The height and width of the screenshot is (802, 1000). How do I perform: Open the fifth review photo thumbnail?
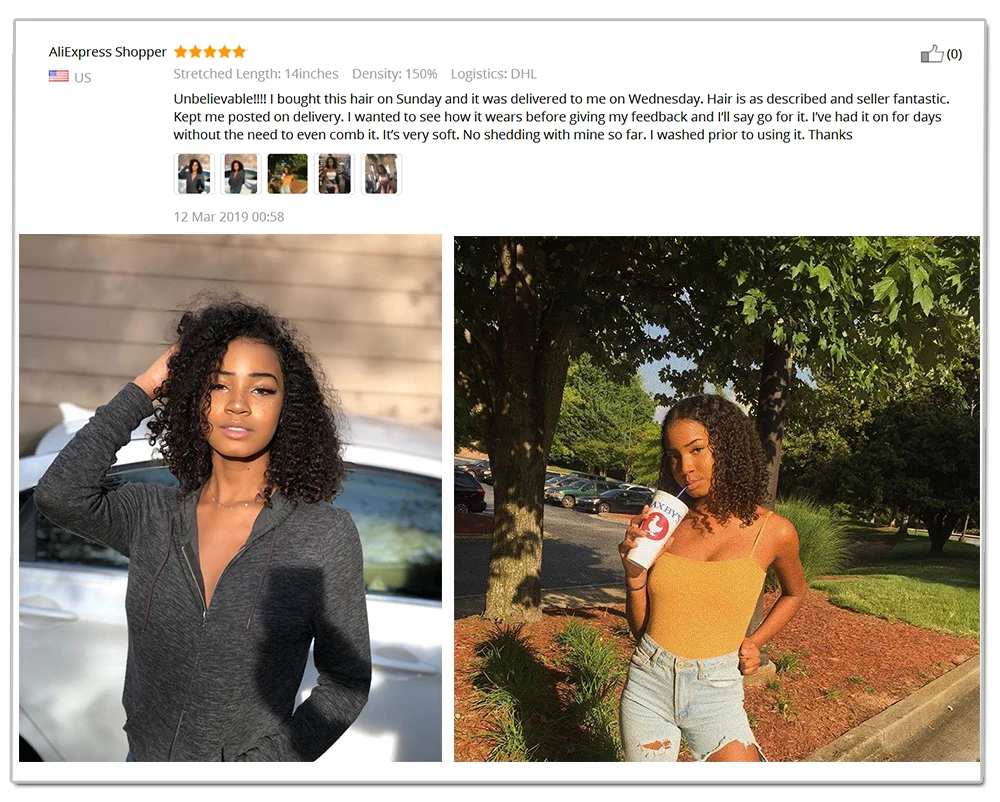[381, 173]
